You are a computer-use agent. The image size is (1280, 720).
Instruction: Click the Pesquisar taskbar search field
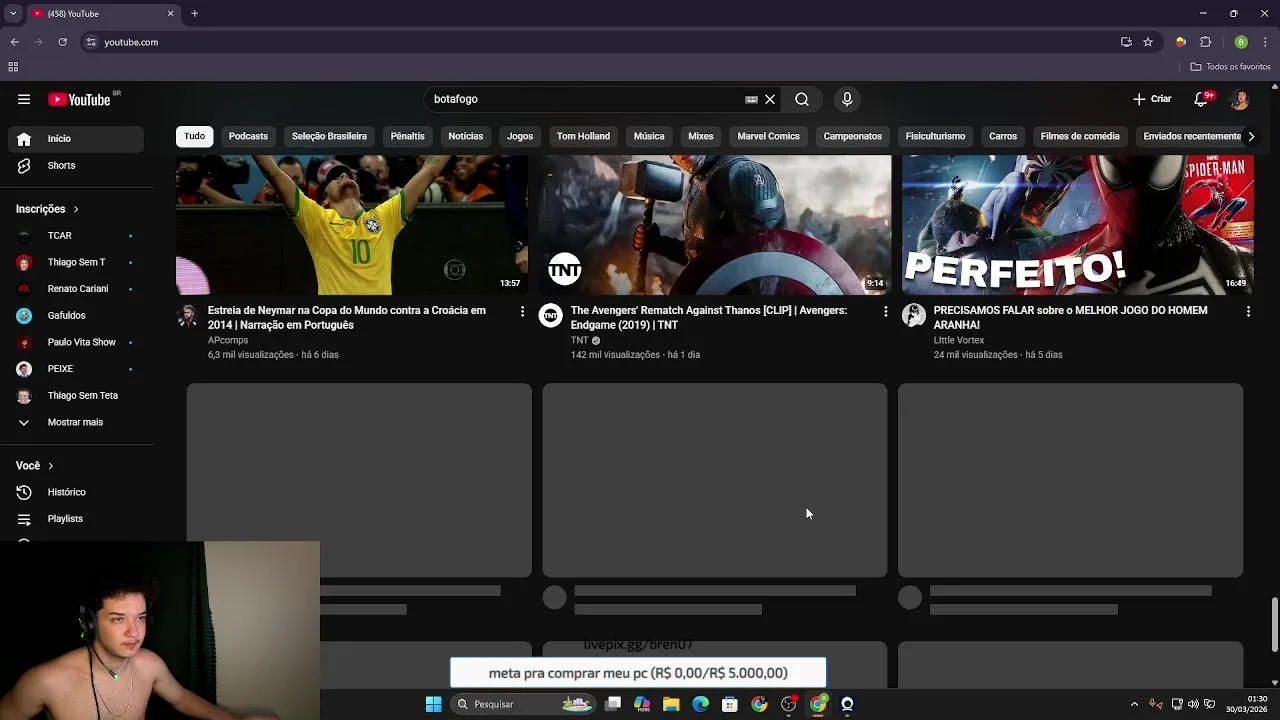point(524,704)
